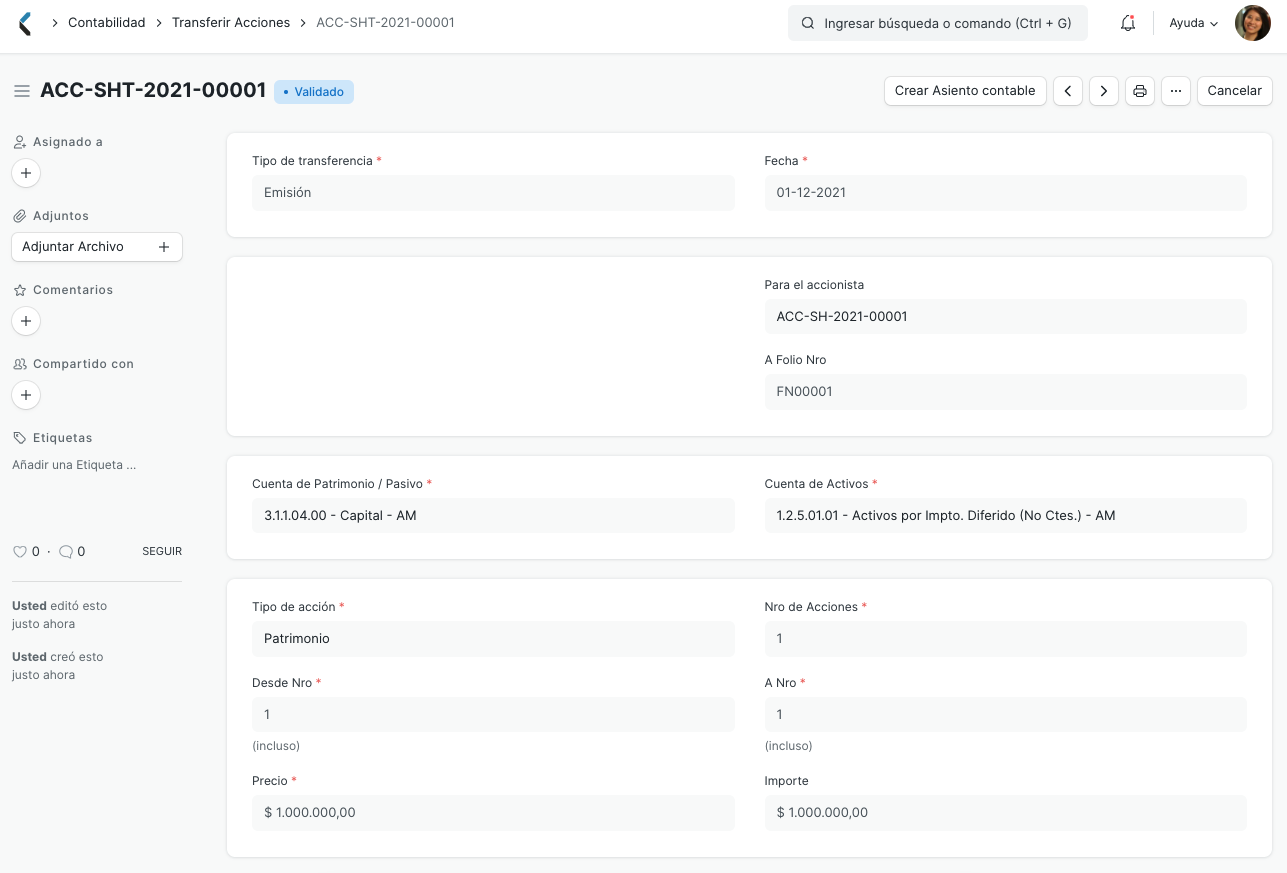Click the A Folio Nro FN00001 field
The height and width of the screenshot is (873, 1287).
[x=1005, y=392]
